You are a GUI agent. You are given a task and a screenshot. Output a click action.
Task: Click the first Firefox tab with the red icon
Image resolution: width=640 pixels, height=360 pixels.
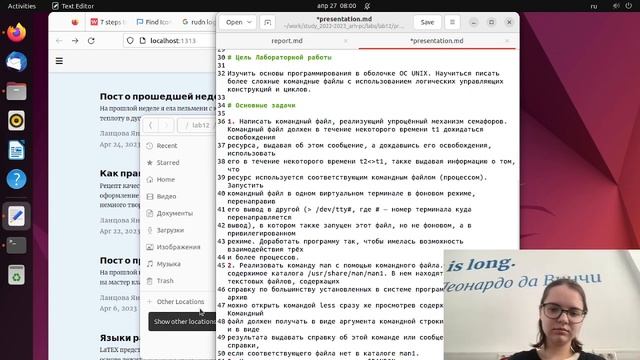tap(75, 22)
